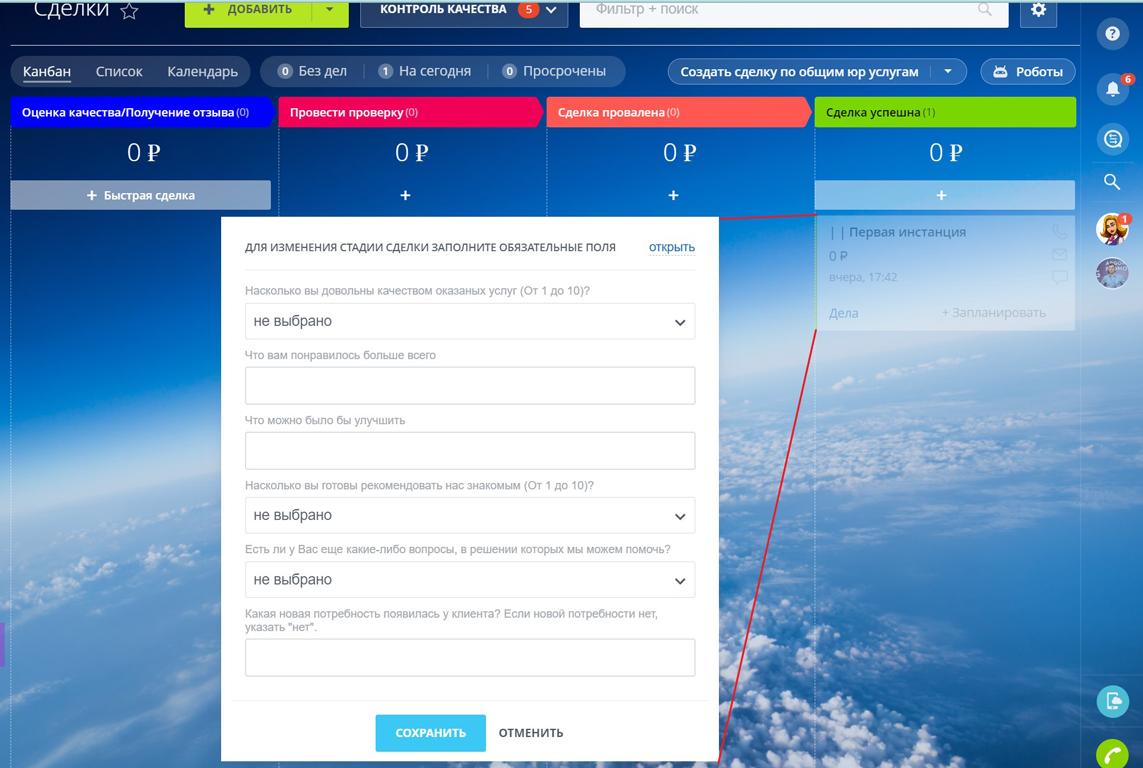Select Оценка качества/Получение отзыва stage header
This screenshot has height=768, width=1143.
(142, 112)
